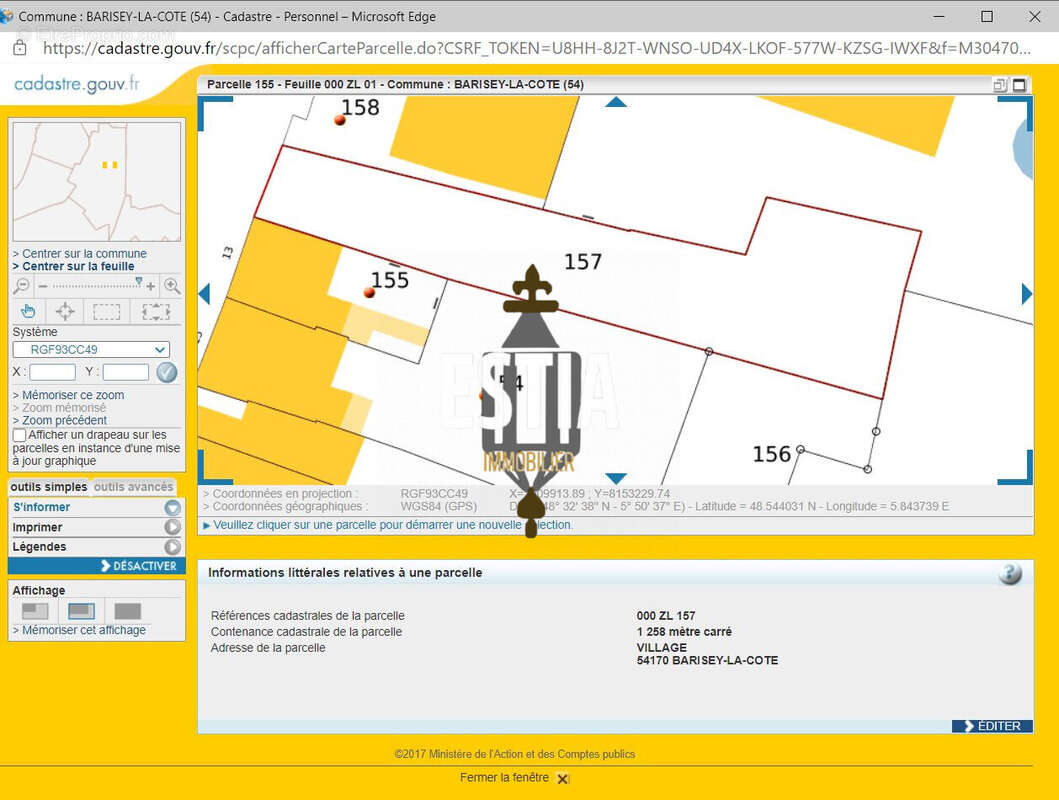
Task: Click the Fermer la fenêtre link
Action: coord(505,778)
